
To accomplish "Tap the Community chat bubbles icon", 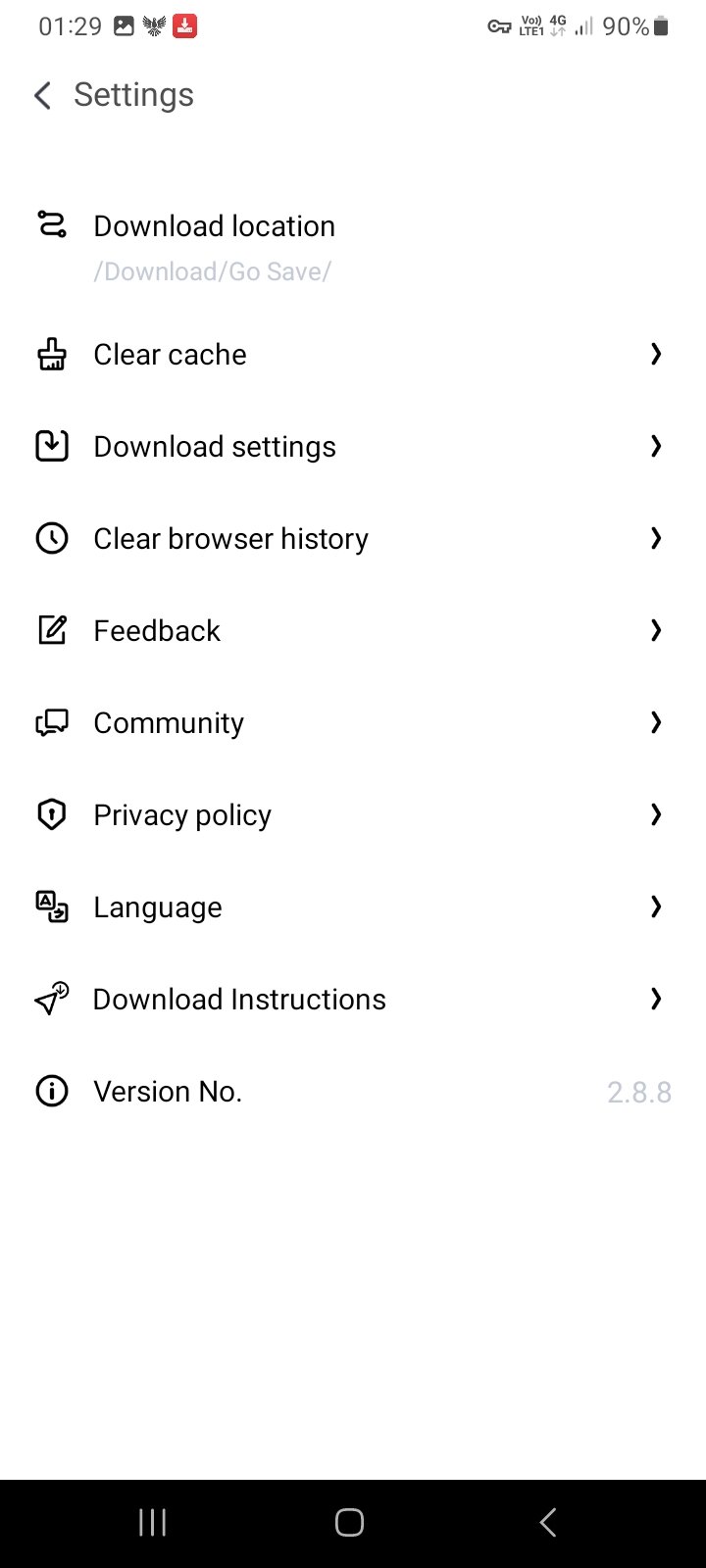I will point(51,723).
